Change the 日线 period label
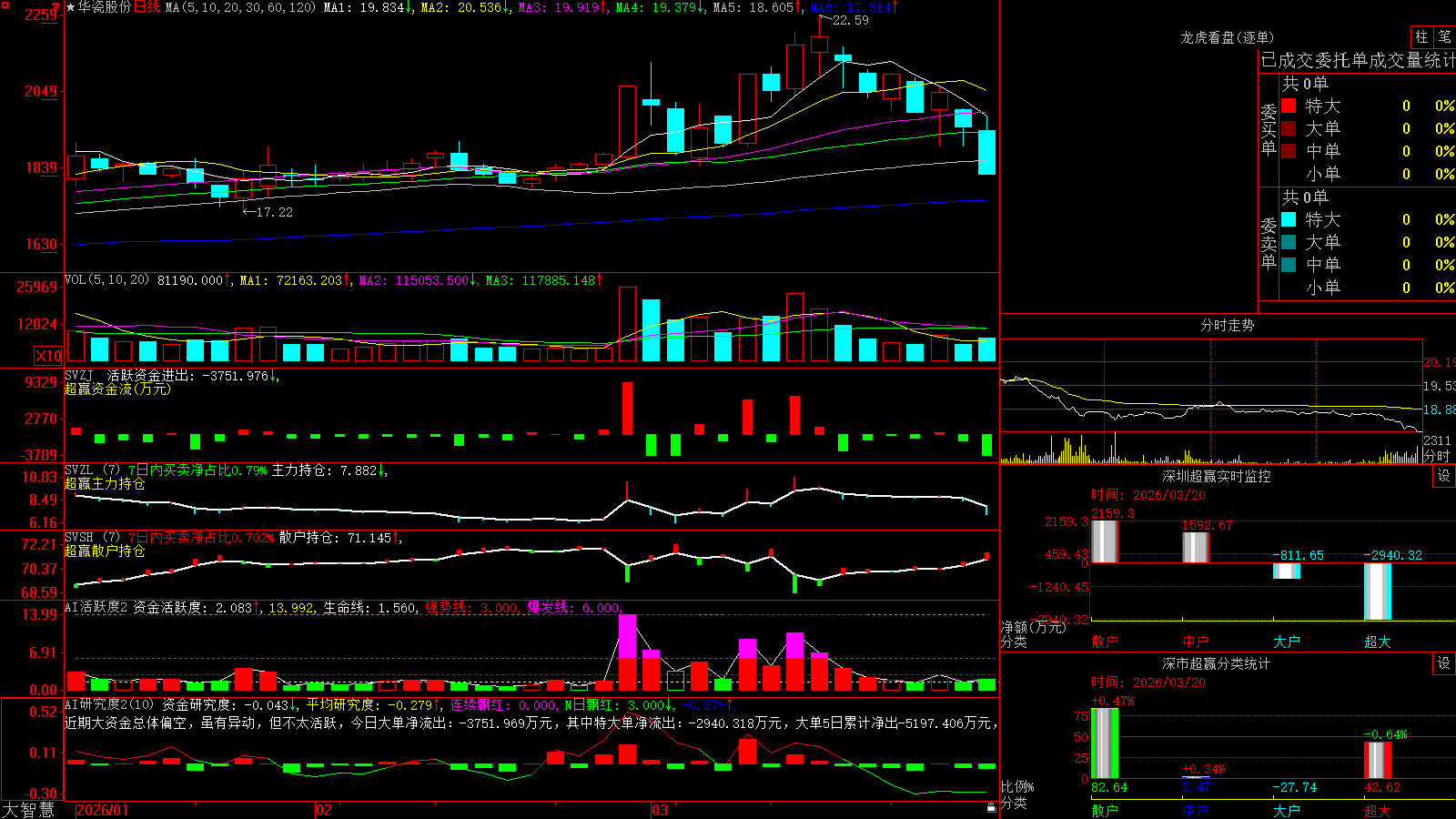Screen dimensions: 1456x819 [x=147, y=7]
